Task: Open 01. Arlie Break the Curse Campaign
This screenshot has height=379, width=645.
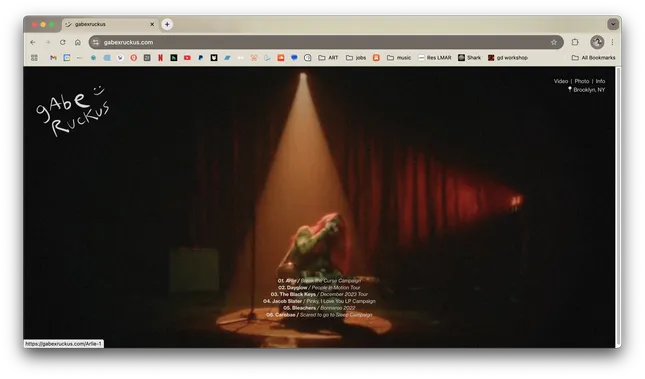Action: click(319, 281)
